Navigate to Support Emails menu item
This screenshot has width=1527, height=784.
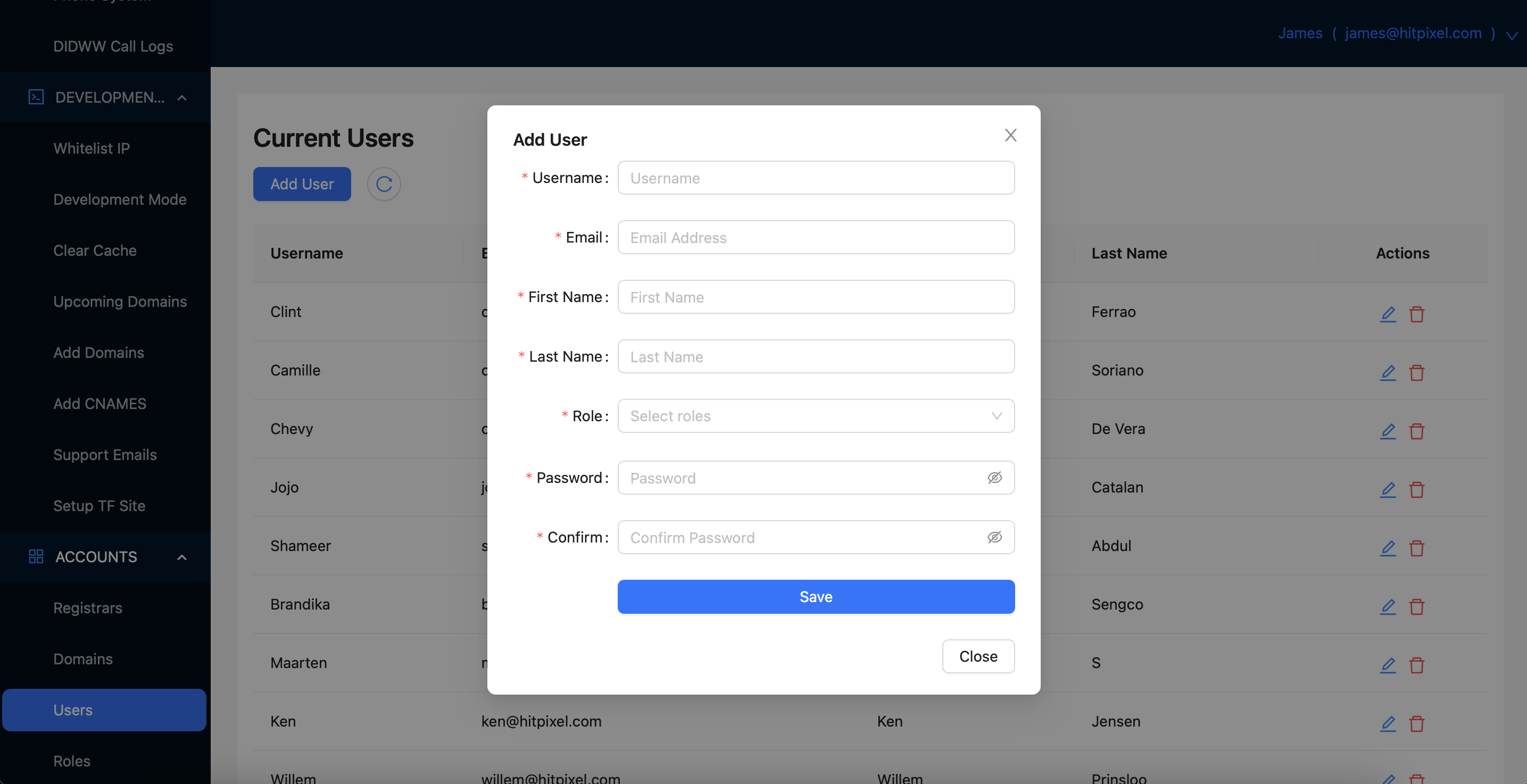click(105, 455)
